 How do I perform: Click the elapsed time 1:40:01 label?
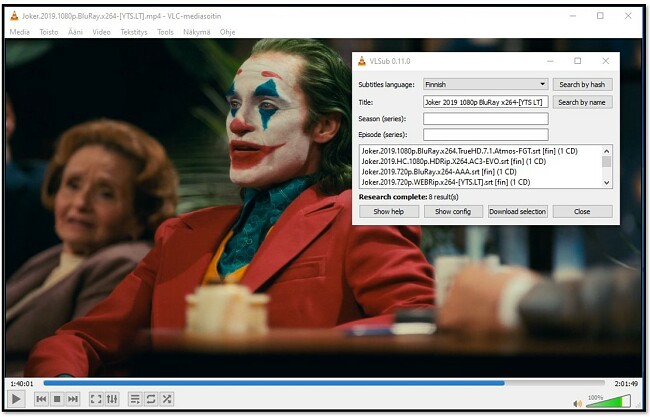[x=22, y=384]
